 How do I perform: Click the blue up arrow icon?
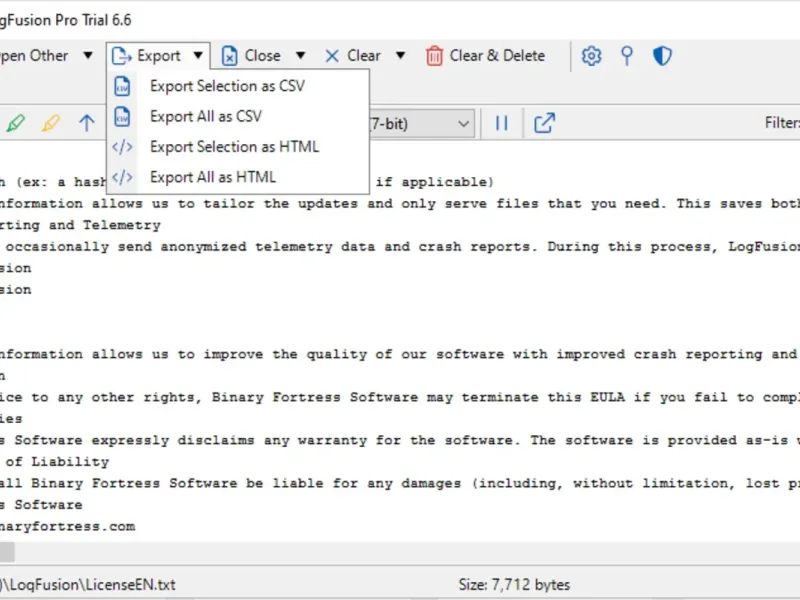tap(86, 123)
